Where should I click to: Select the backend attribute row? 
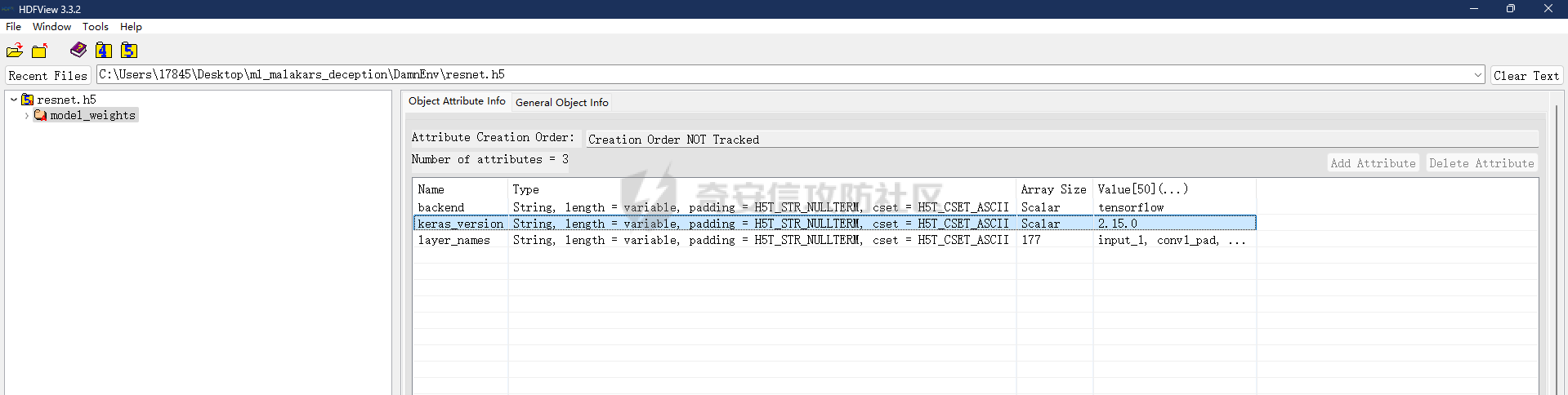(441, 207)
